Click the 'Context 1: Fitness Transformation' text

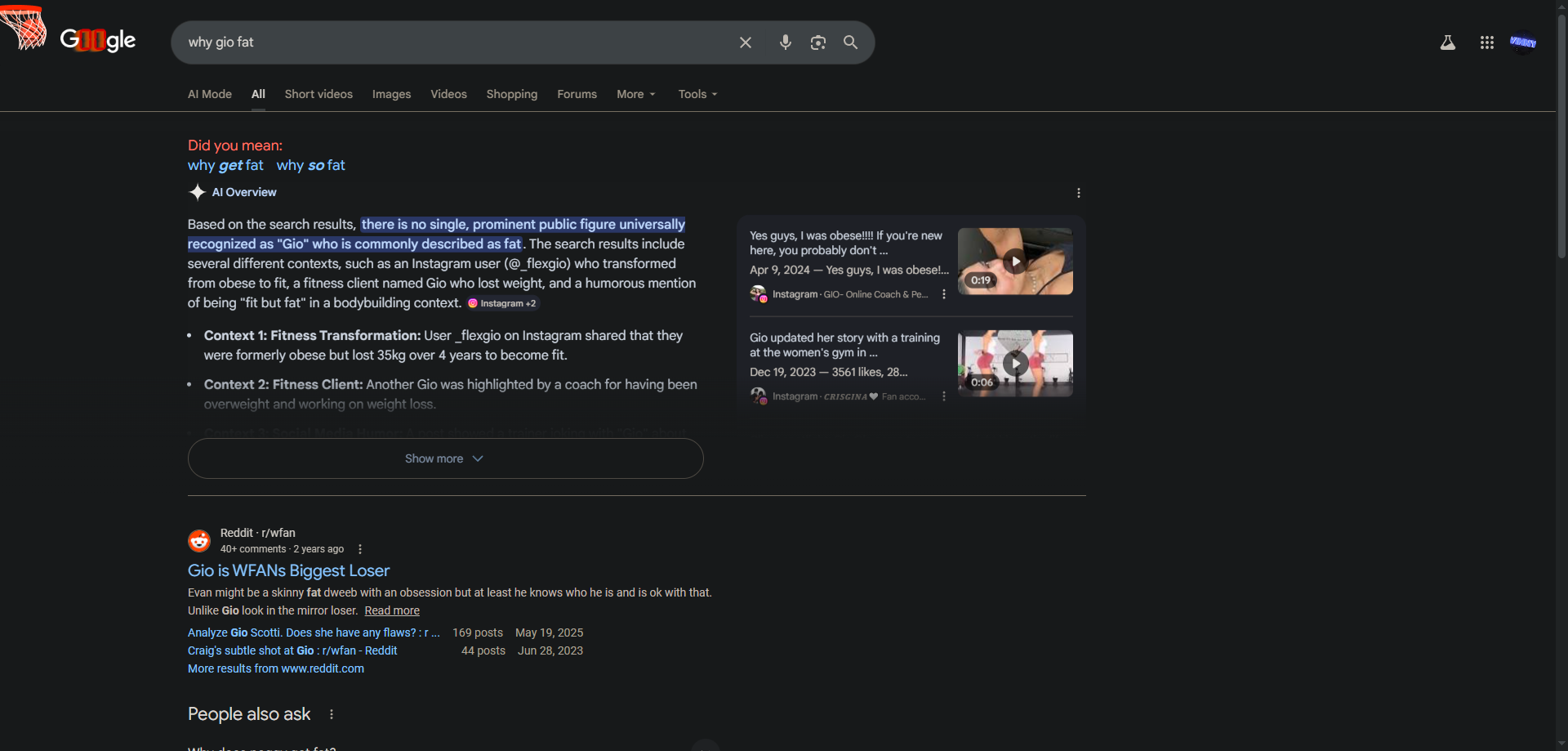click(313, 335)
